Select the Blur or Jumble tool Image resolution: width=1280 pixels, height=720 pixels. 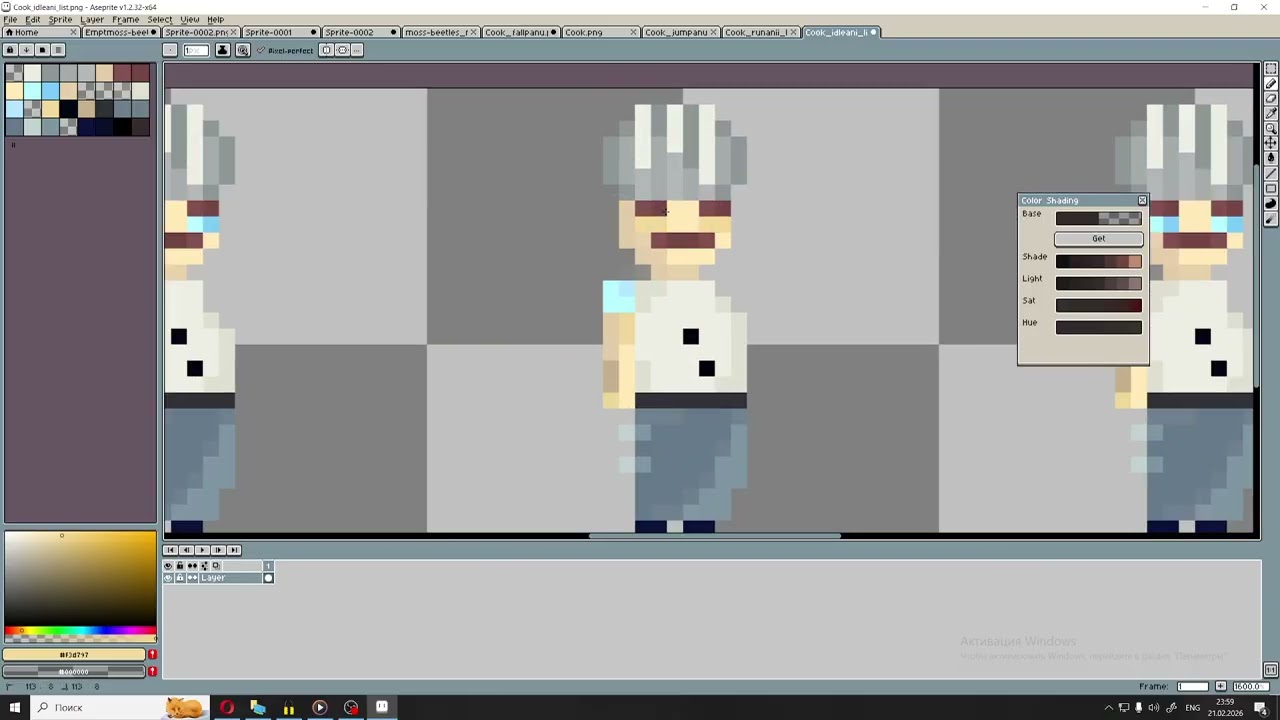[1271, 219]
